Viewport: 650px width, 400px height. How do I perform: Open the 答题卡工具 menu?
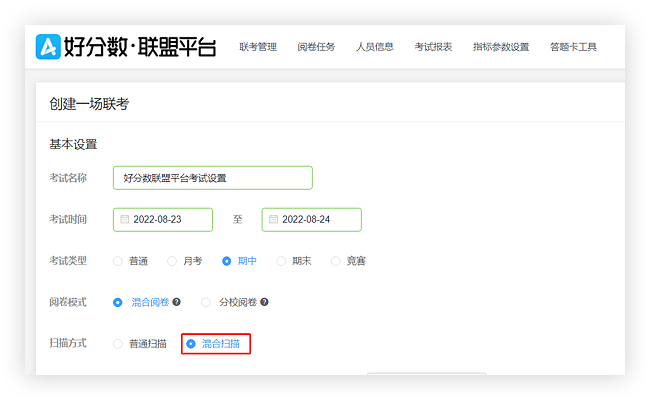pyautogui.click(x=573, y=47)
